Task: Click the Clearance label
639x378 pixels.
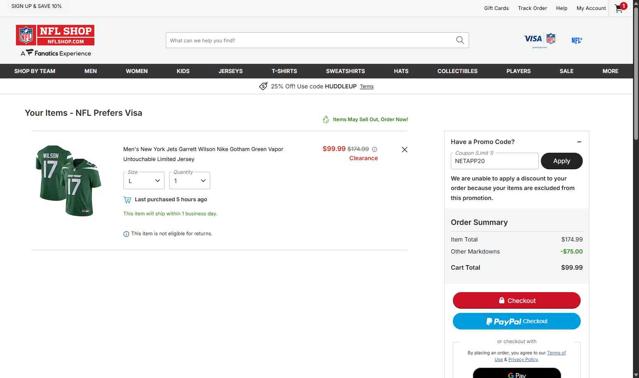Action: point(364,158)
